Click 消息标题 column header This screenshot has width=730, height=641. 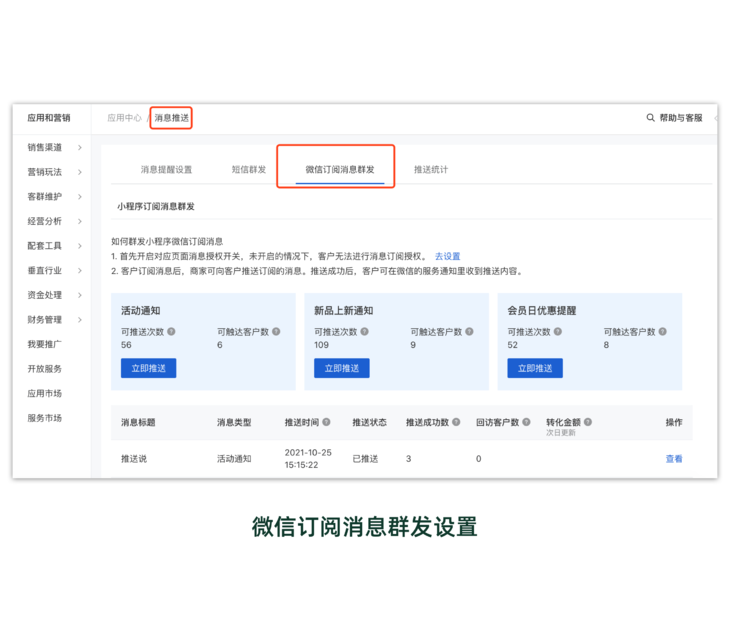click(x=138, y=422)
